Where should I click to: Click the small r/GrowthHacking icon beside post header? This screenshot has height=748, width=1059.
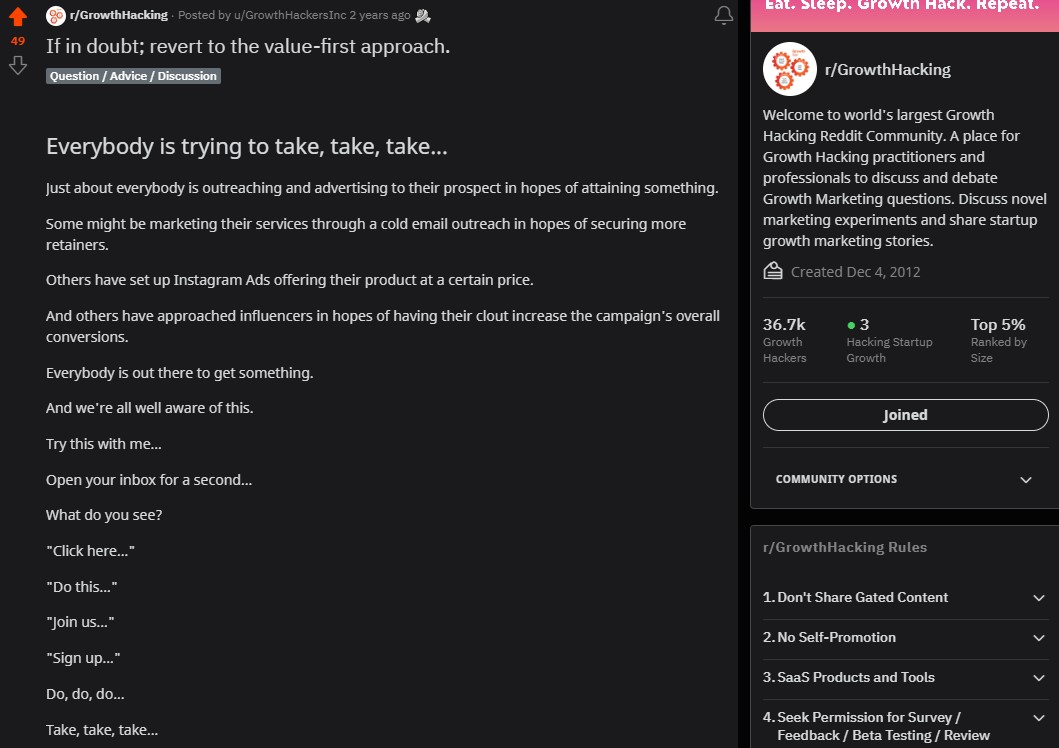click(x=55, y=15)
